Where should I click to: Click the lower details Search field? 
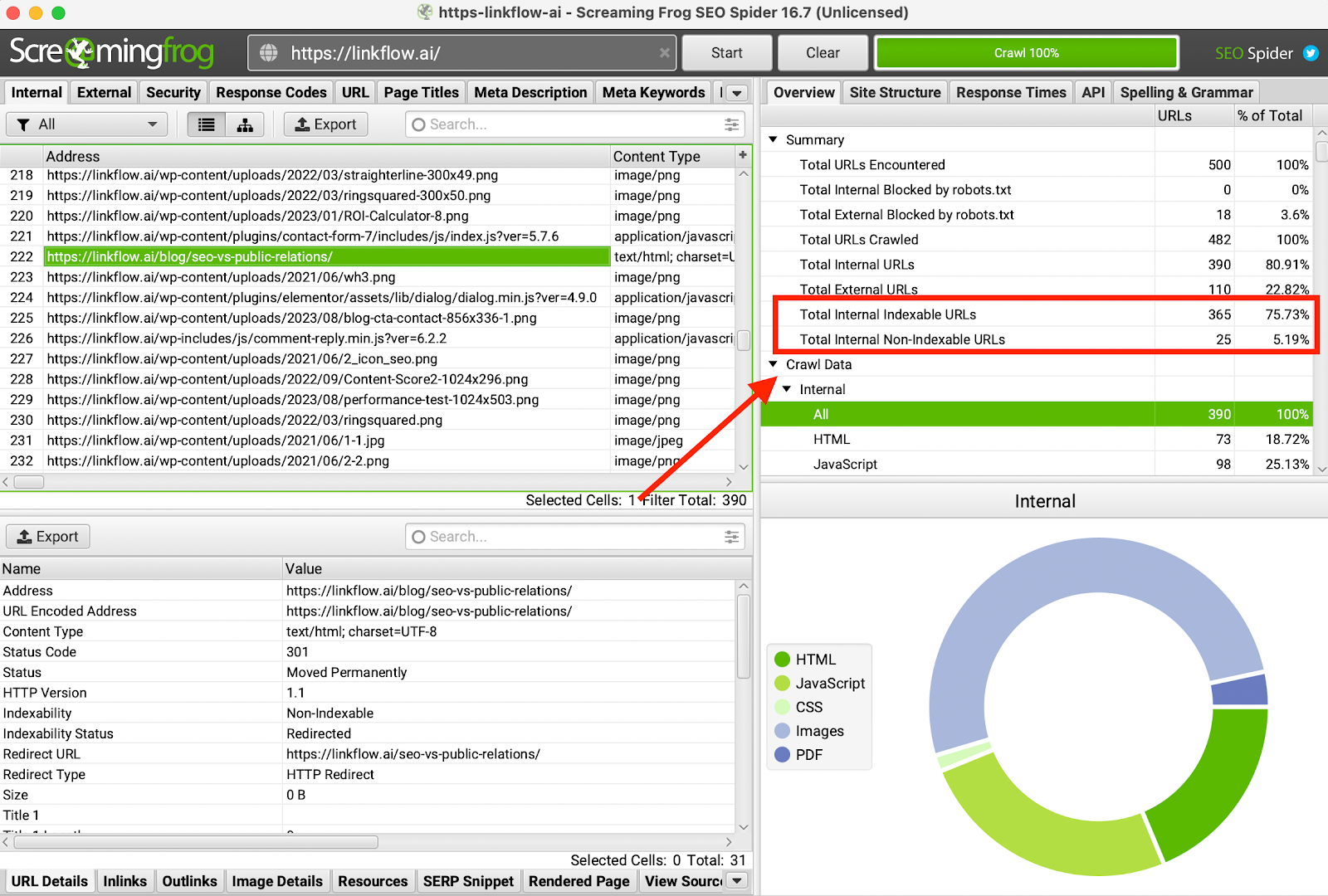pos(574,537)
